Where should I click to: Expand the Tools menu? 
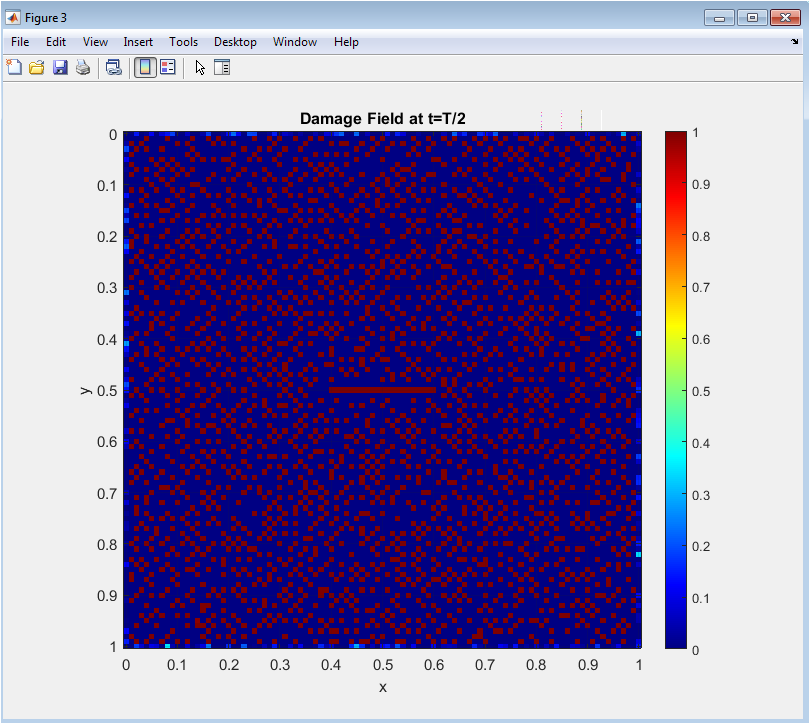click(x=183, y=42)
